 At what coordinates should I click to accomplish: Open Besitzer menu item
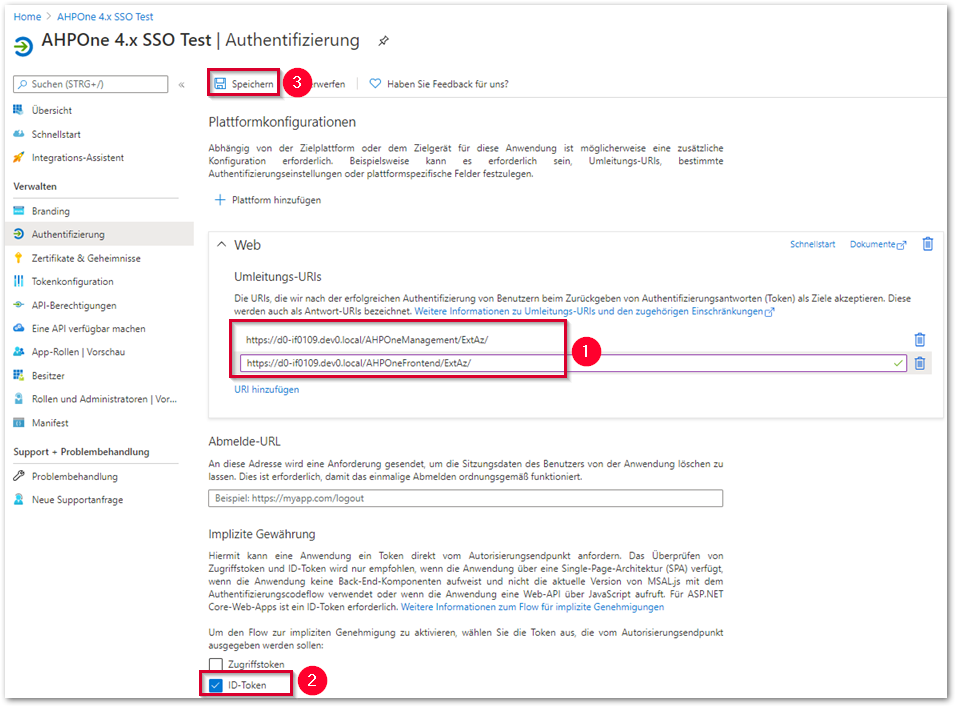pos(48,375)
